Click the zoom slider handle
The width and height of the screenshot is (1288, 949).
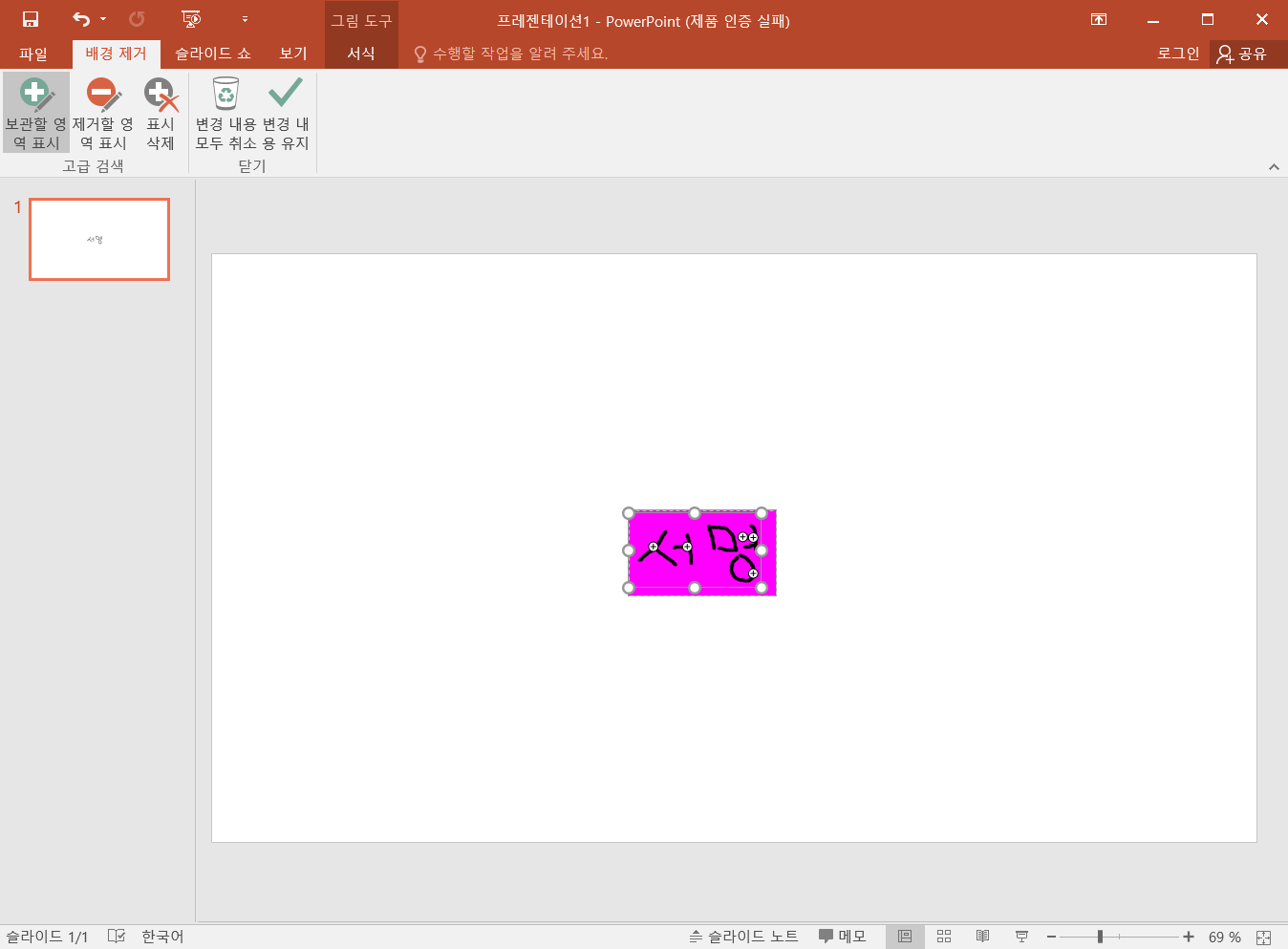pos(1100,937)
